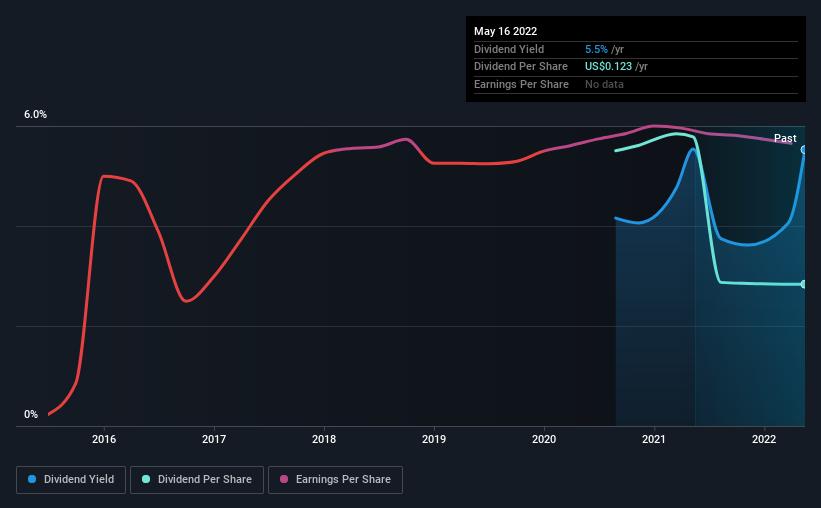This screenshot has width=821, height=508.
Task: Toggle the Dividend Per Share legend button
Action: click(x=197, y=480)
